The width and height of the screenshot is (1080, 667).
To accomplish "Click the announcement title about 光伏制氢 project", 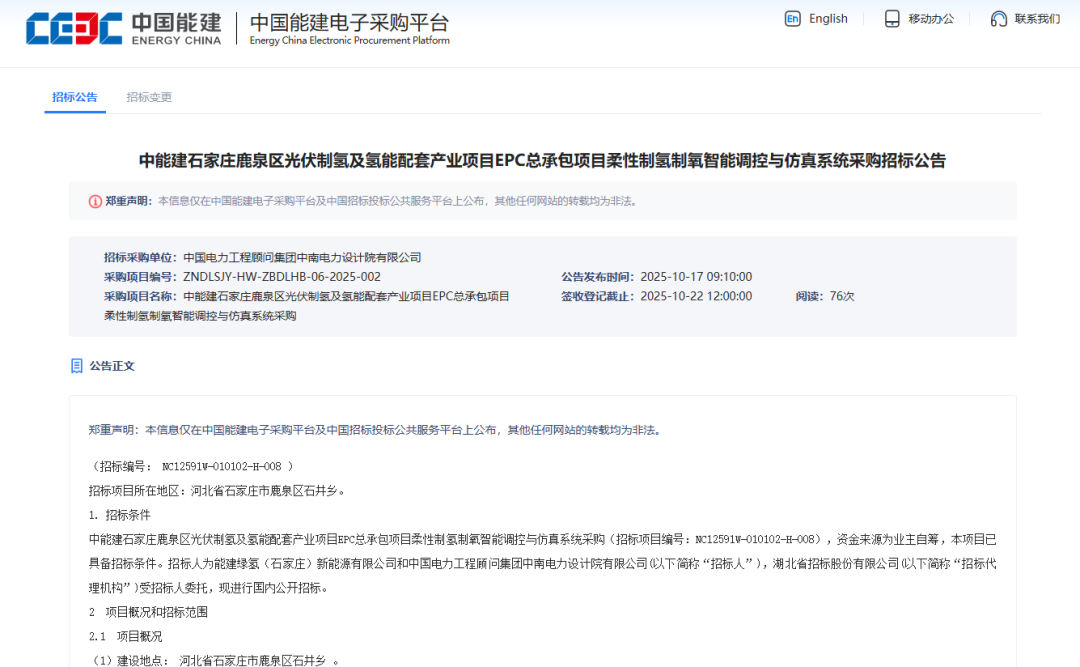I will pos(540,159).
